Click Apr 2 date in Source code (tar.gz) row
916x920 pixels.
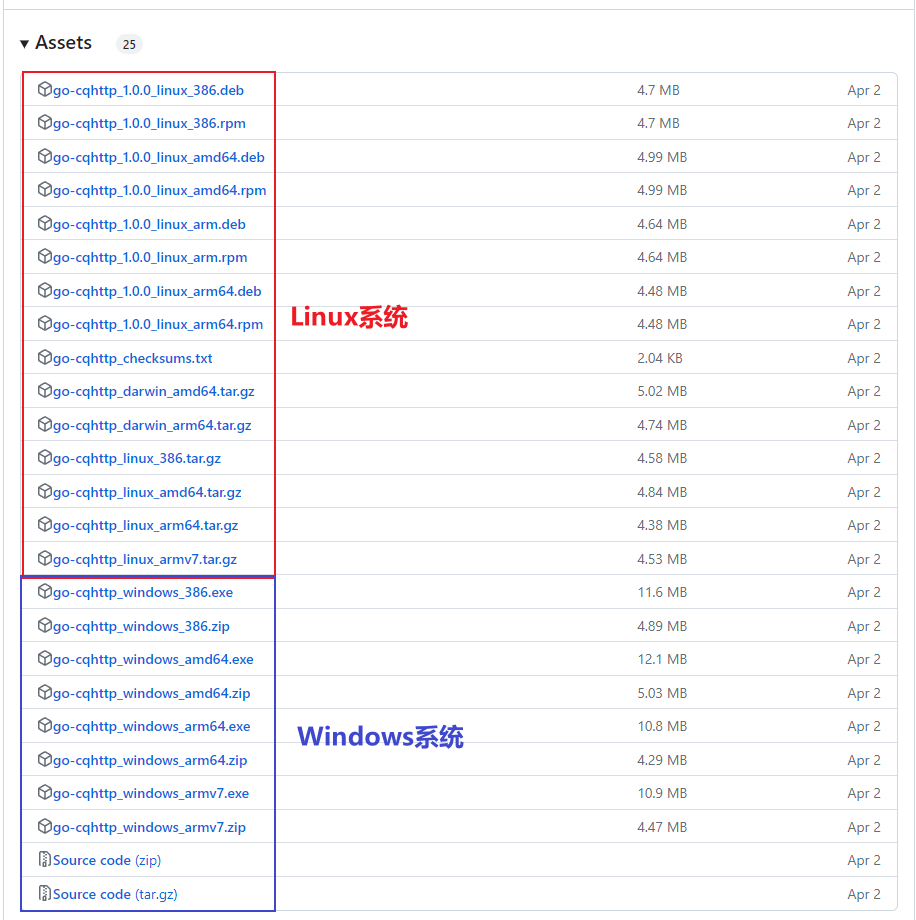pyautogui.click(x=864, y=894)
